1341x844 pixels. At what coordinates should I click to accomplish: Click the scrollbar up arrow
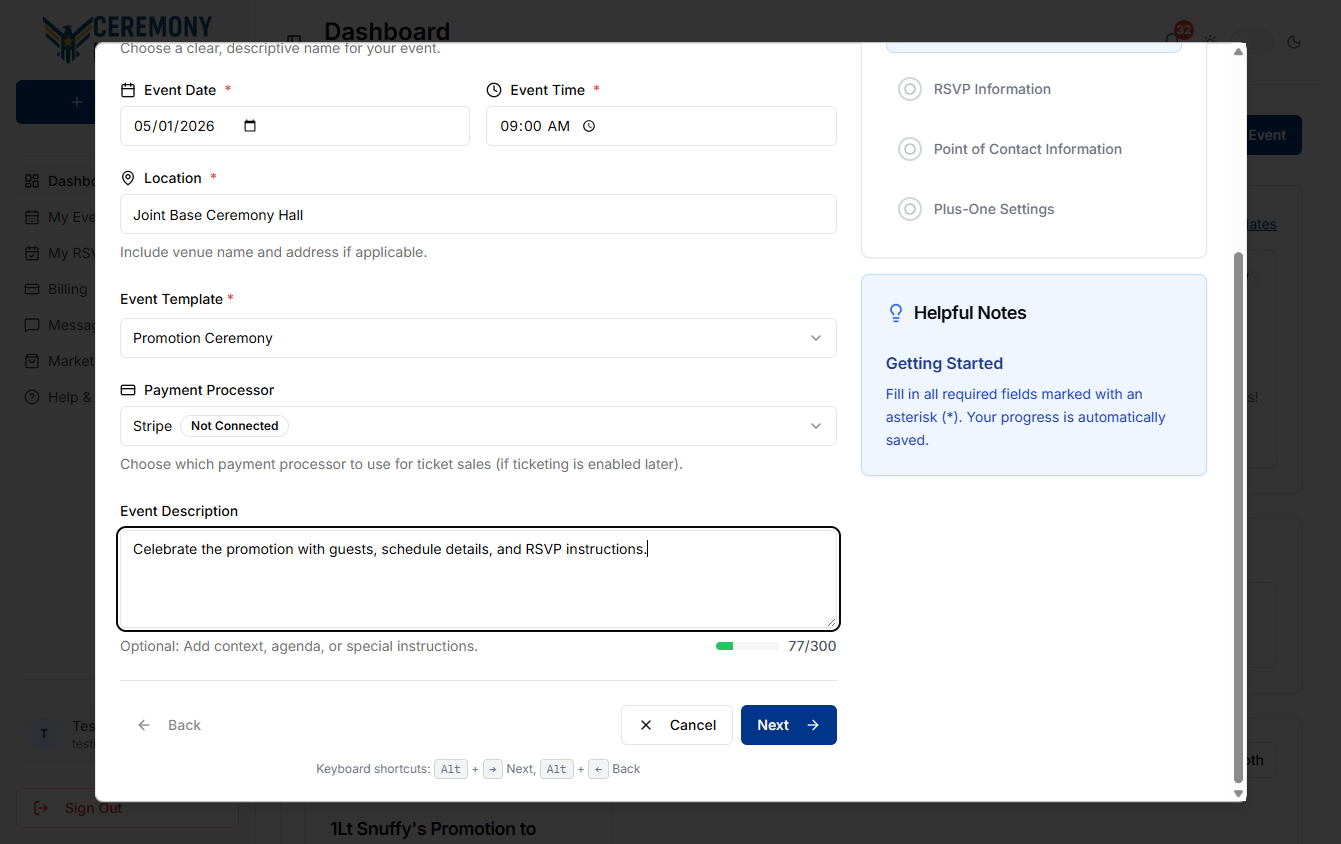click(x=1238, y=51)
